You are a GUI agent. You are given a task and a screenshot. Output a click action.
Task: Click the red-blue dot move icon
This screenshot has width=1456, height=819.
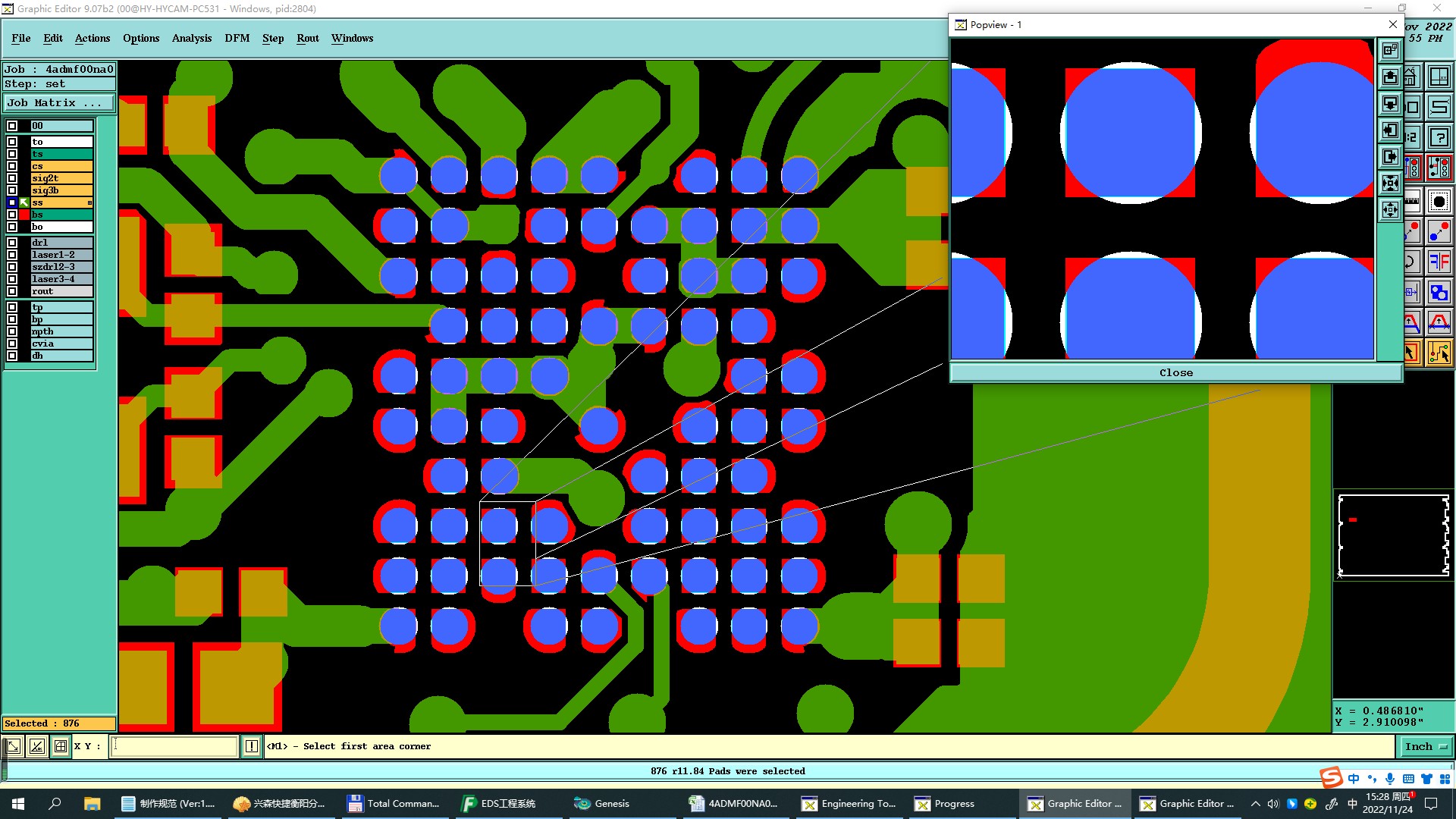click(x=1439, y=231)
